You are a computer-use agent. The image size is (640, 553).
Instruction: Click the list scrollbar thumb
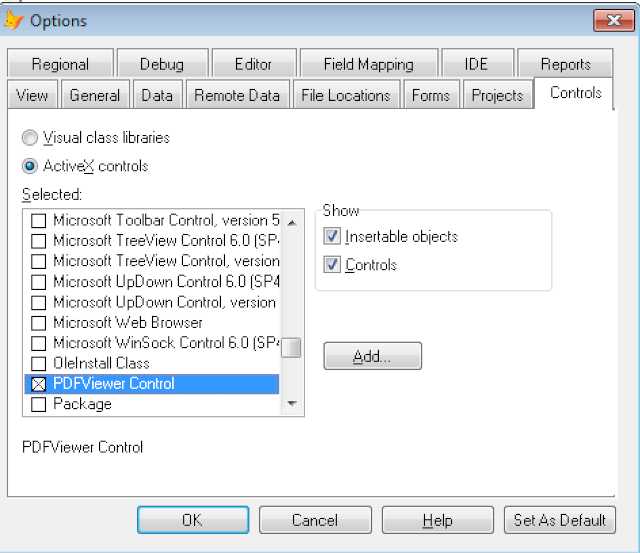tap(291, 347)
